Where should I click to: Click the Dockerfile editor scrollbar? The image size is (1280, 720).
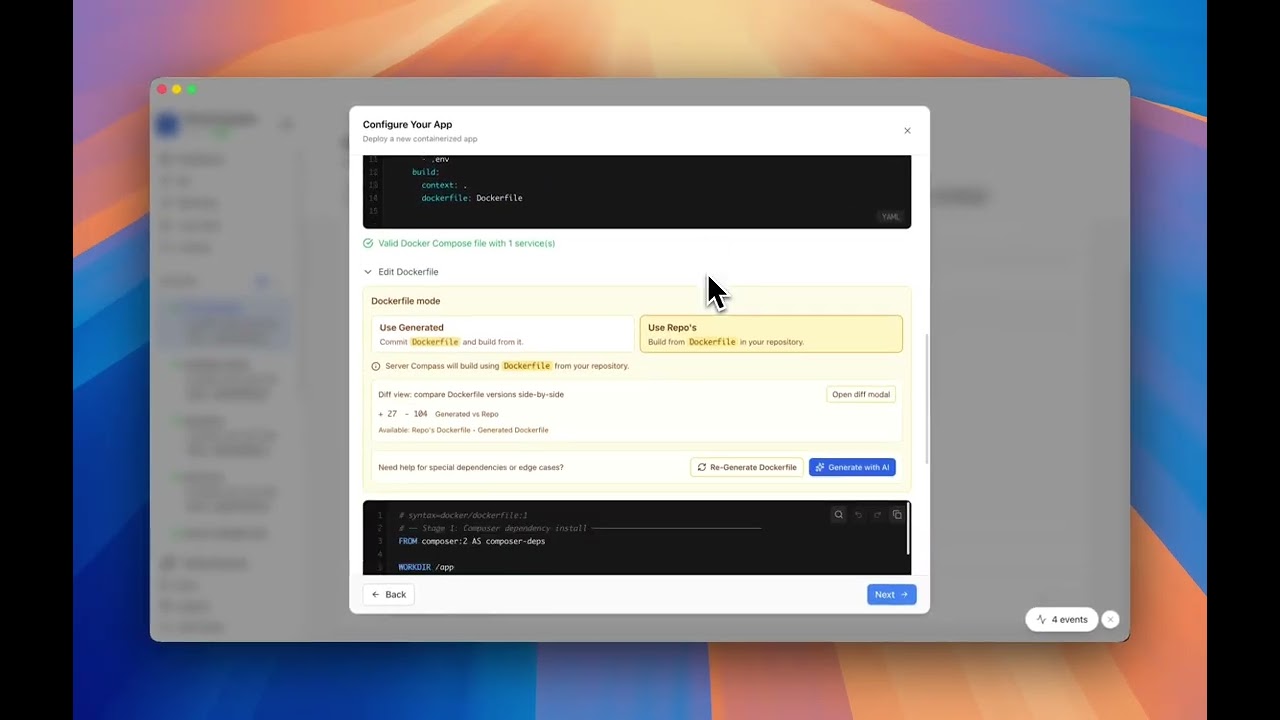pyautogui.click(x=908, y=529)
